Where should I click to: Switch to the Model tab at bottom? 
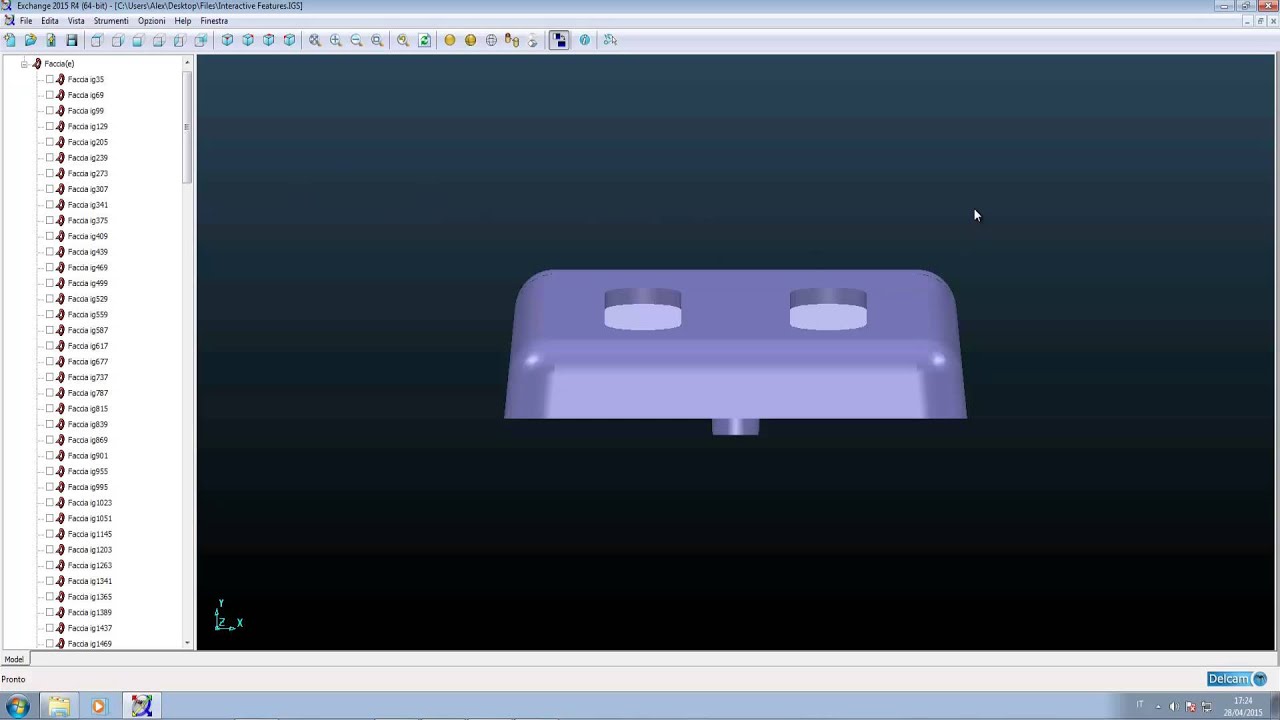pos(14,659)
